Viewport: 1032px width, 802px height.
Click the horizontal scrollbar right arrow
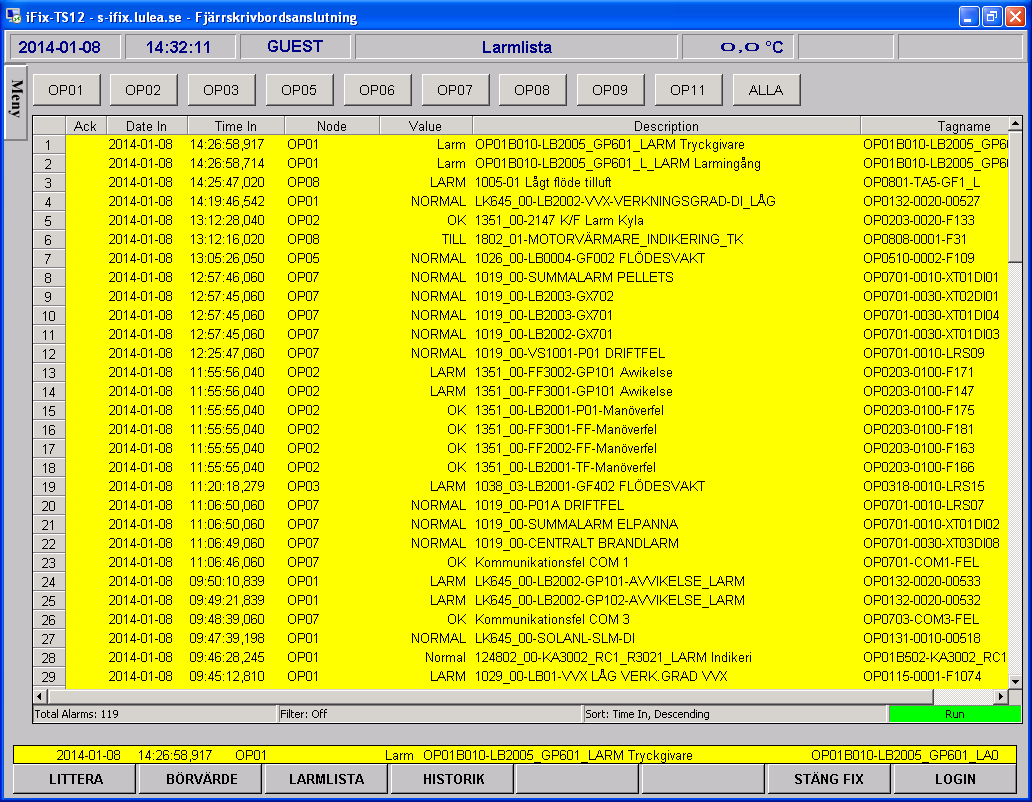(1001, 696)
